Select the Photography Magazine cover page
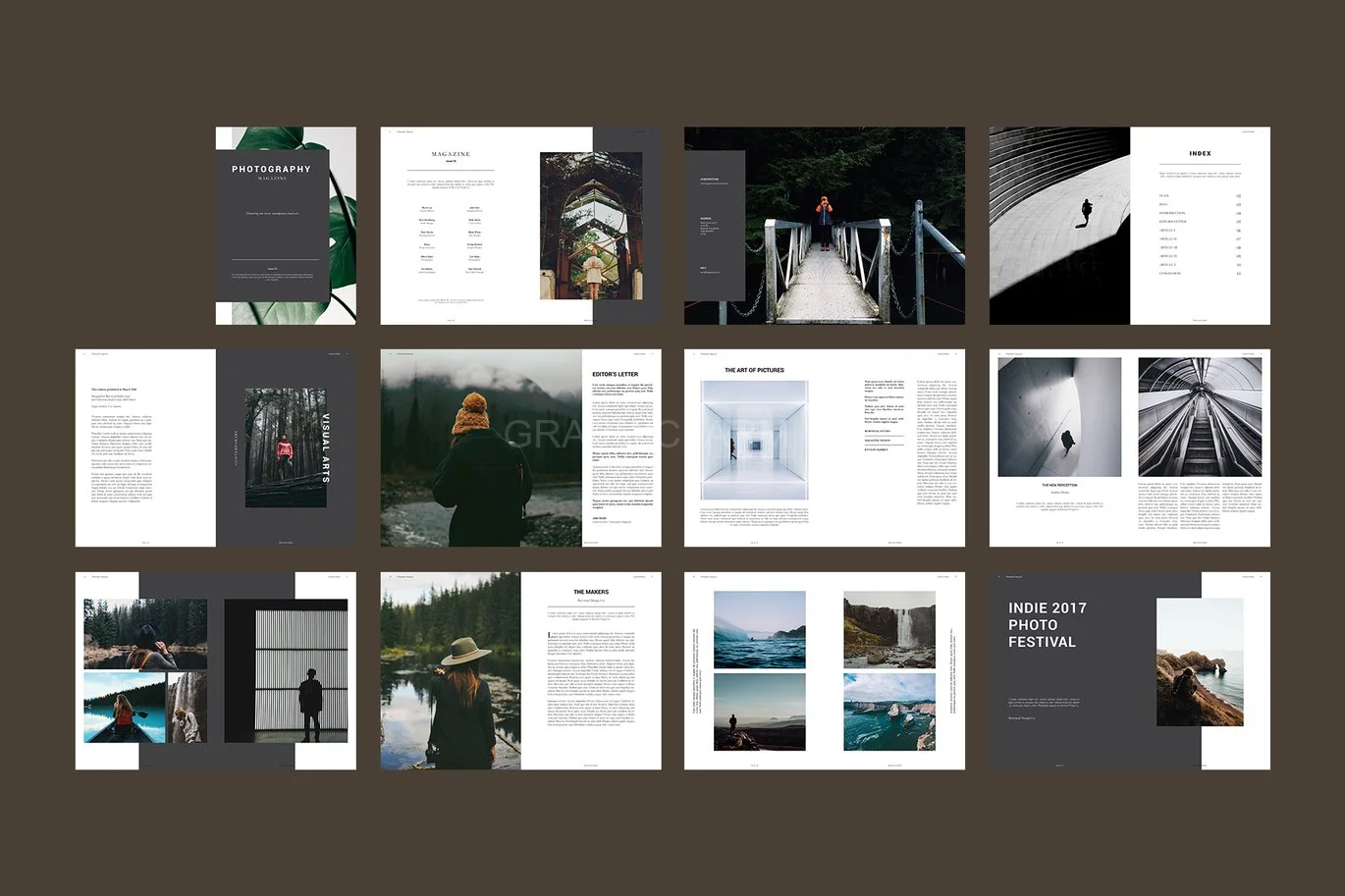Image resolution: width=1345 pixels, height=896 pixels. pos(286,226)
